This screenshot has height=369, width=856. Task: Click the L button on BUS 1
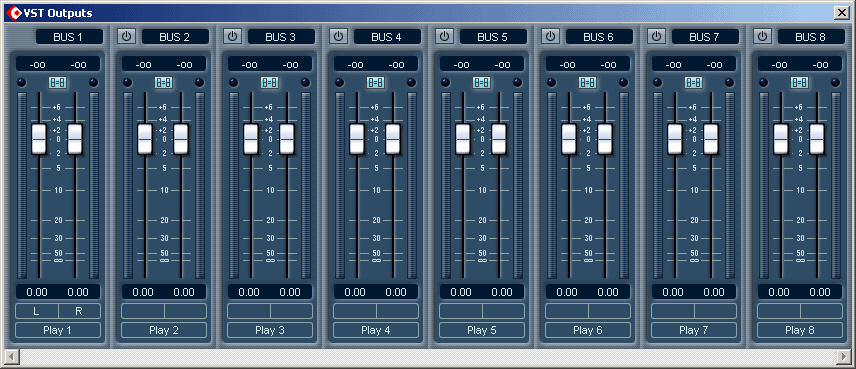pyautogui.click(x=37, y=311)
